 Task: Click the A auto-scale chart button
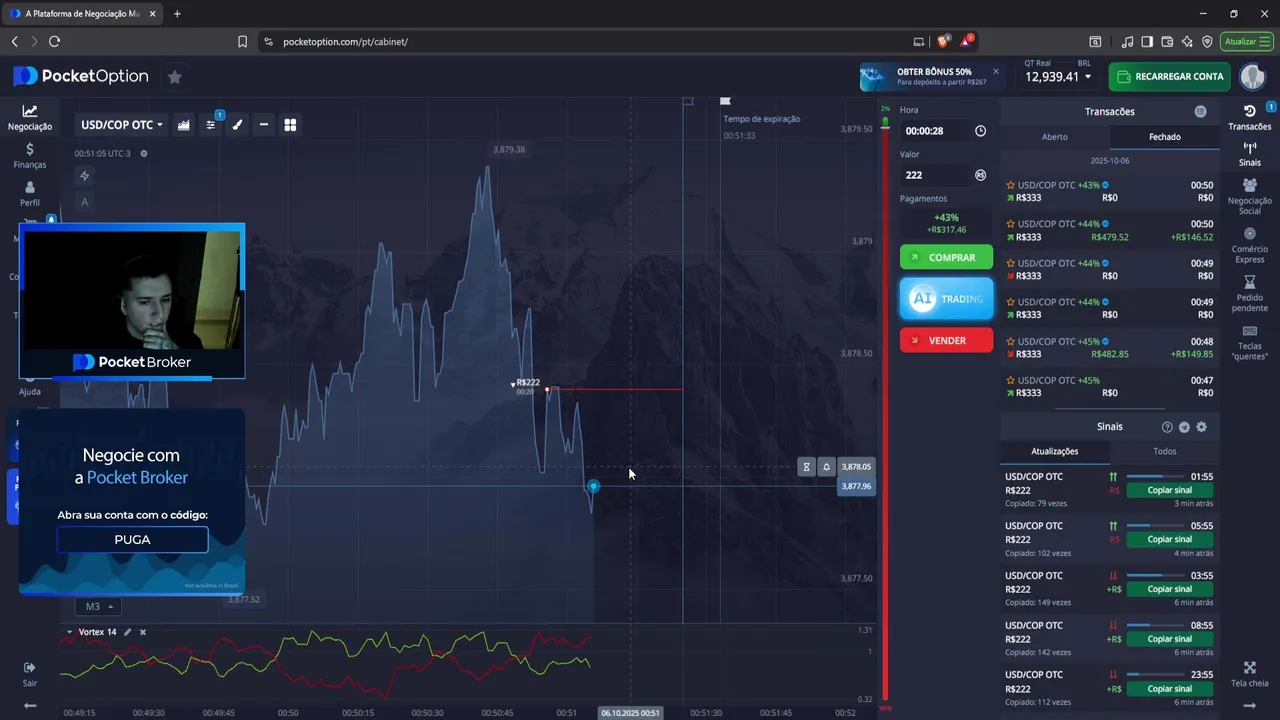85,202
